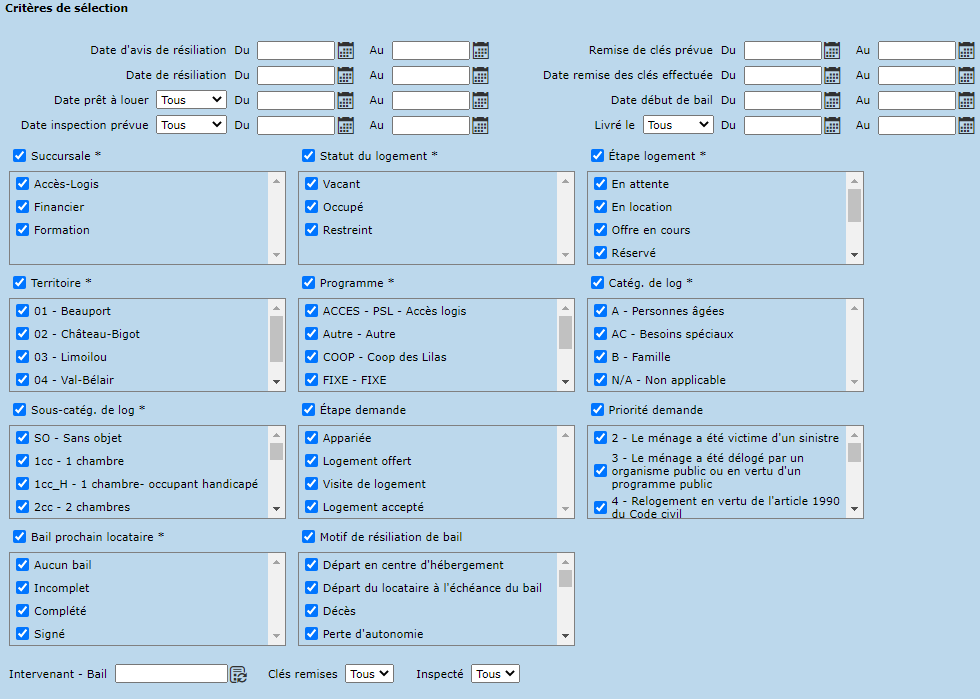The width and height of the screenshot is (980, 699).
Task: Click the Intervenant - Bail text field
Action: click(x=170, y=674)
